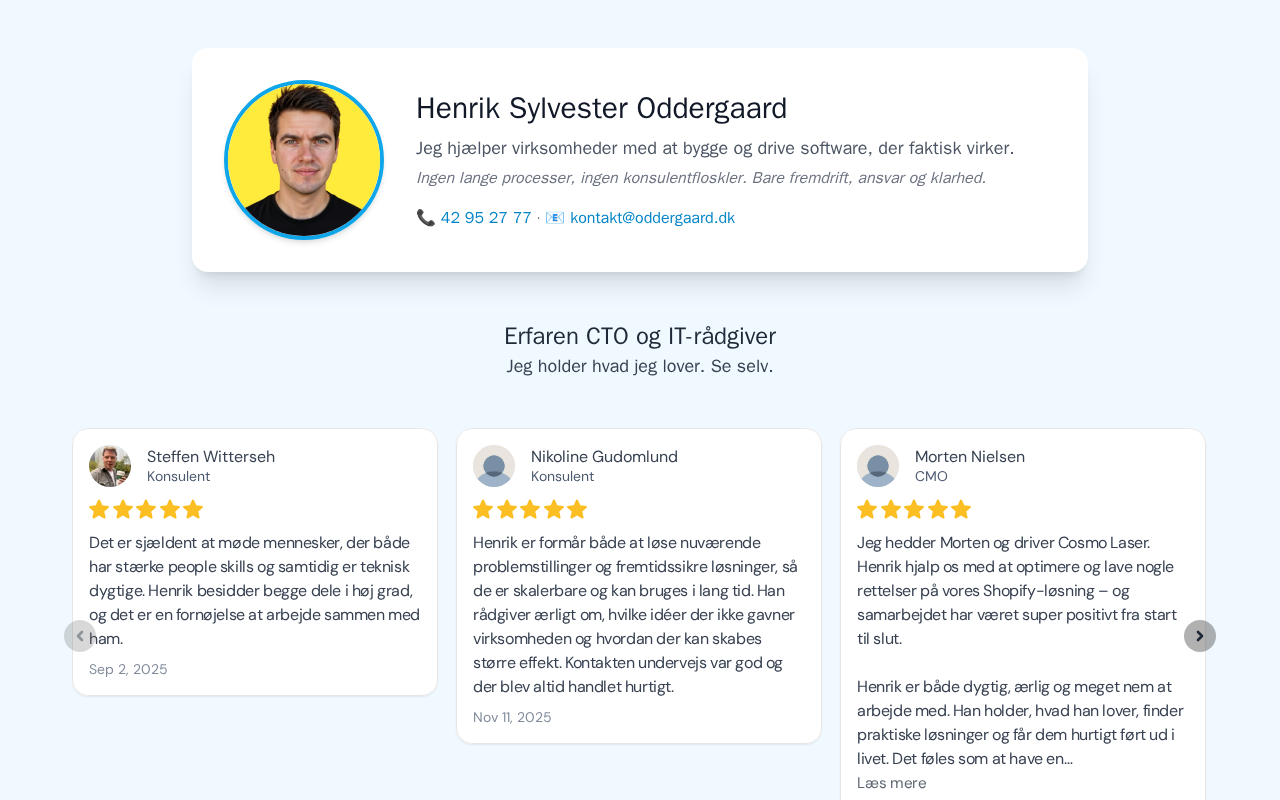Click the star rating in Morten's review
This screenshot has width=1280, height=800.
pyautogui.click(x=914, y=510)
